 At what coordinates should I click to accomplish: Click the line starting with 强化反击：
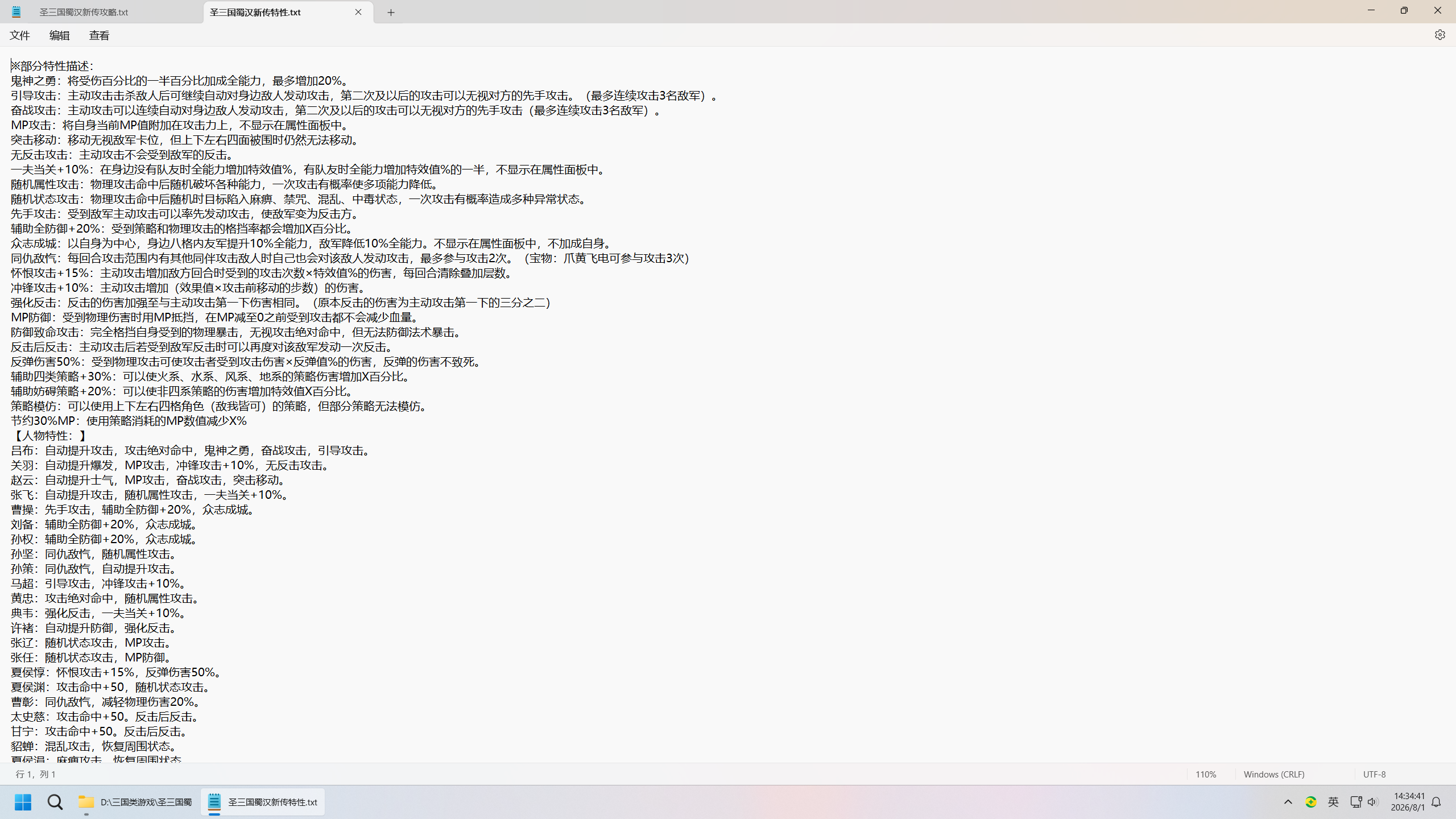pyautogui.click(x=280, y=303)
